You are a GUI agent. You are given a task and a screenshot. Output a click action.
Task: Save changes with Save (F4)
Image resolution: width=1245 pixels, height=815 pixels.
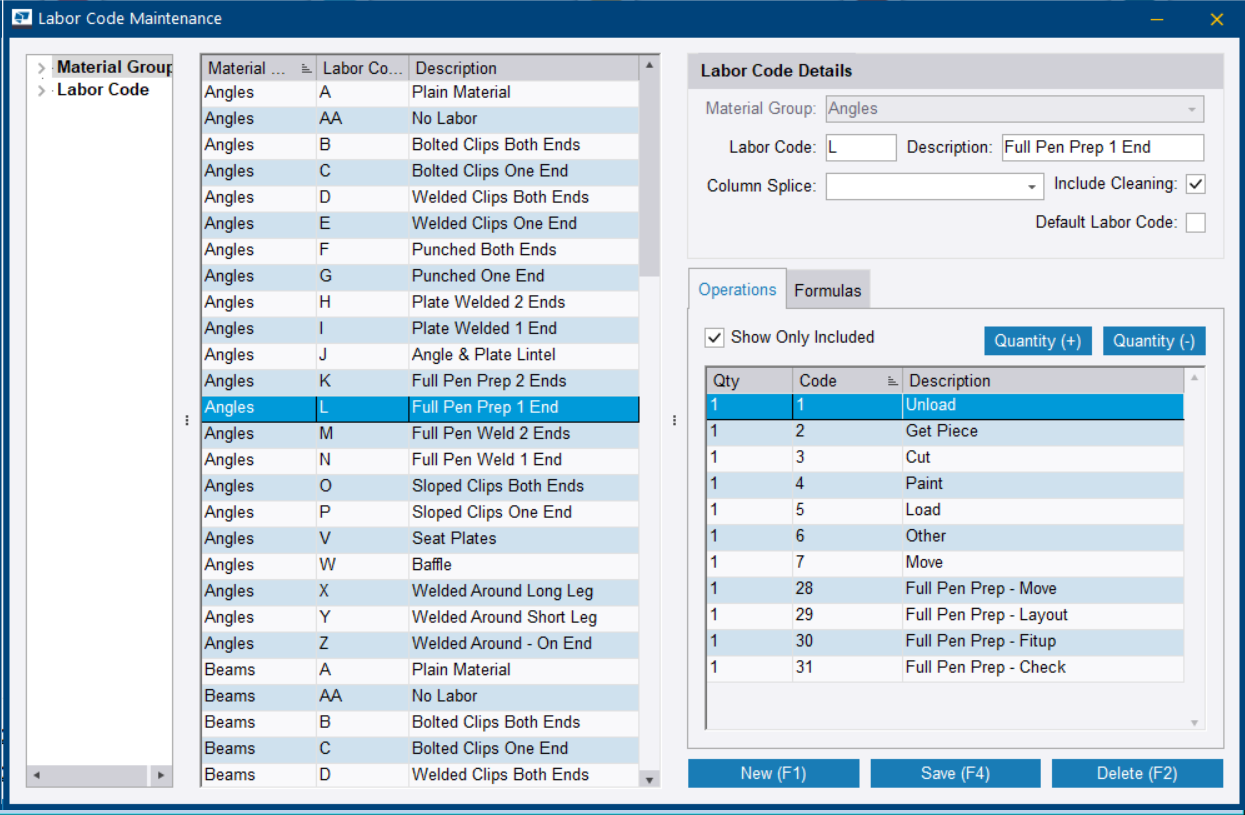[954, 772]
